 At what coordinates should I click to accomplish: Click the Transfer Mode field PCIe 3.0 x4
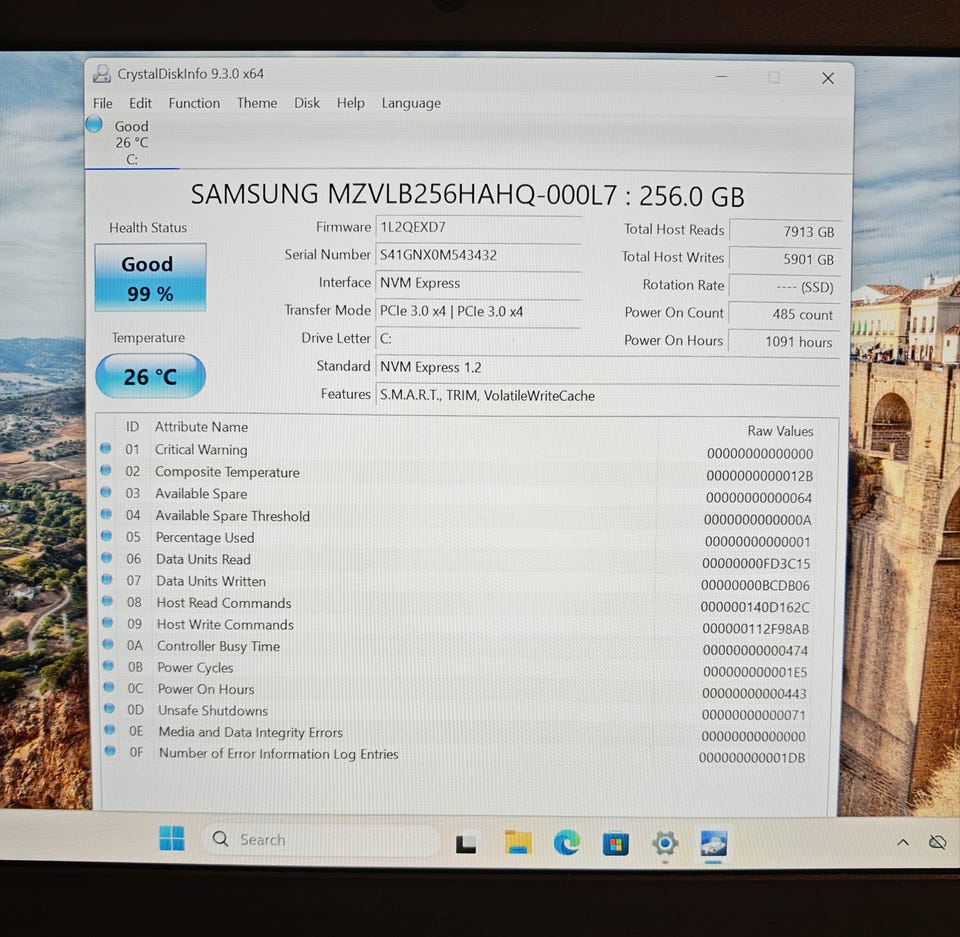coord(478,311)
